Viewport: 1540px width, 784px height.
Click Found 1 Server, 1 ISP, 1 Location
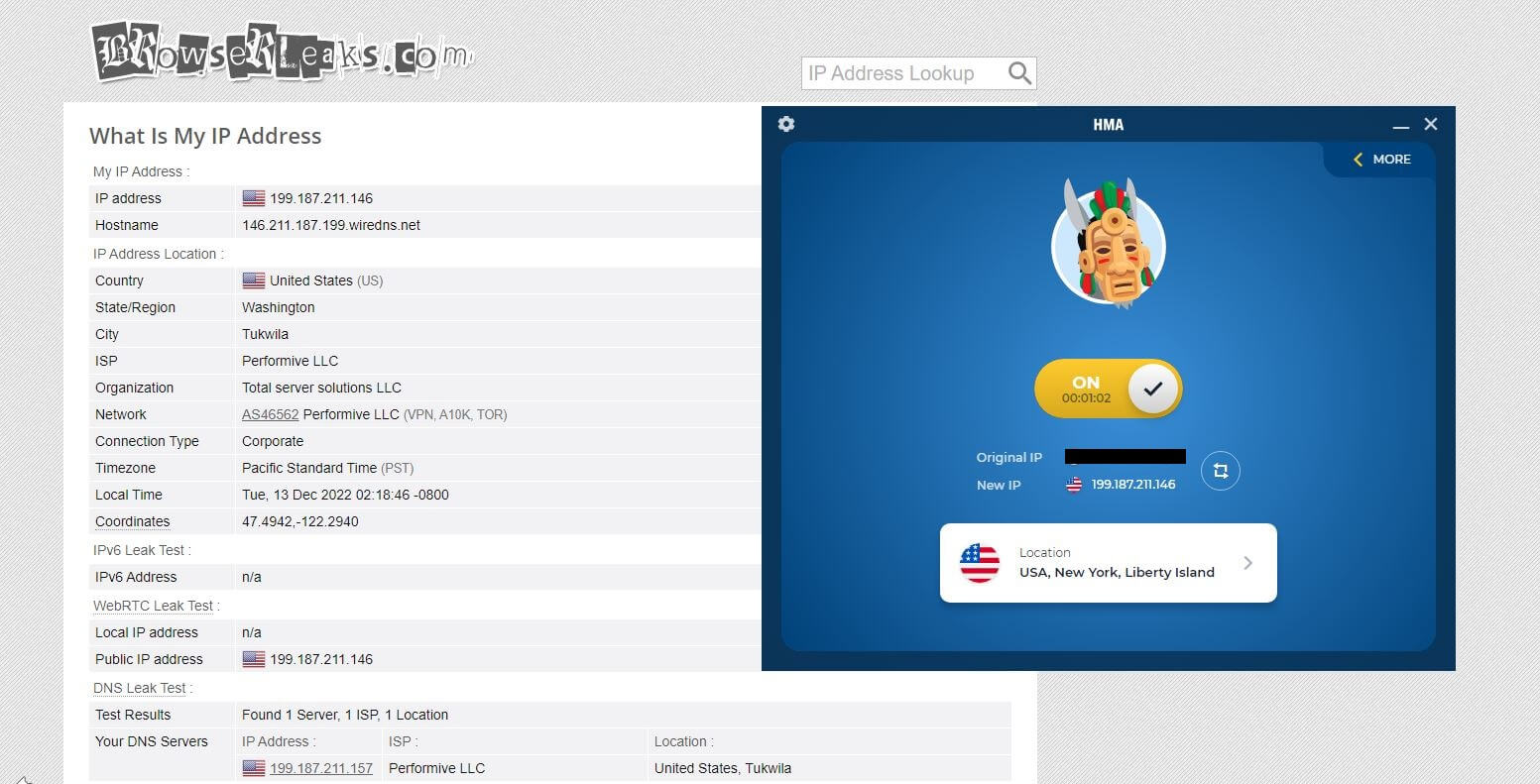pos(345,715)
